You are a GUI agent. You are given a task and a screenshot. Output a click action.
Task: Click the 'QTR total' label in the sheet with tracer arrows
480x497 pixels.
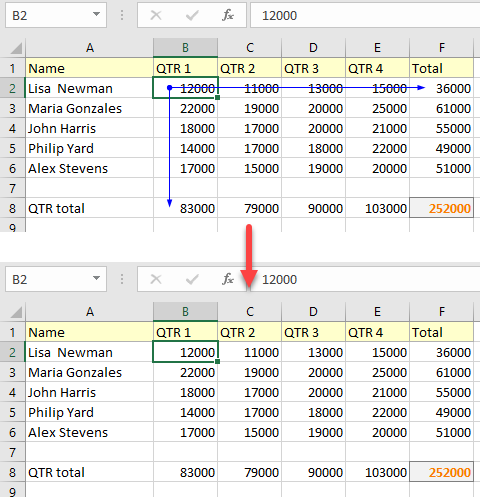(x=89, y=208)
